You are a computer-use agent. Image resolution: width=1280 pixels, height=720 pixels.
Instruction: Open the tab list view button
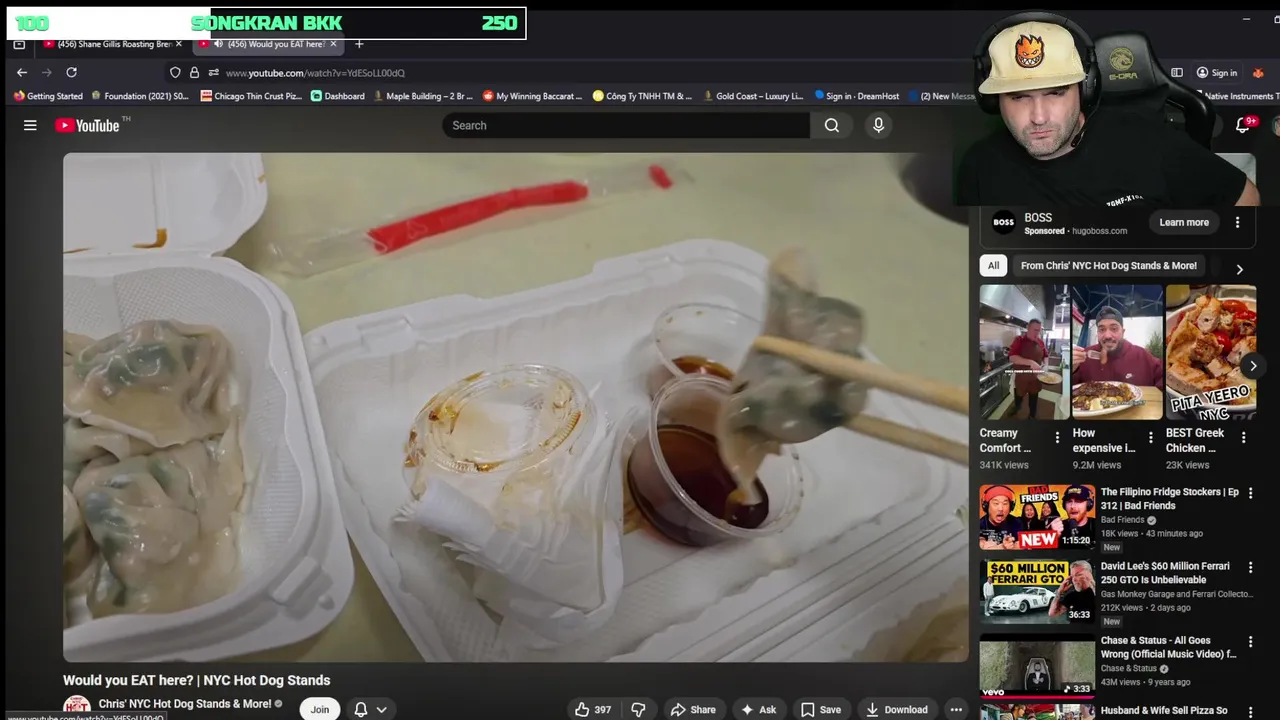(19, 44)
